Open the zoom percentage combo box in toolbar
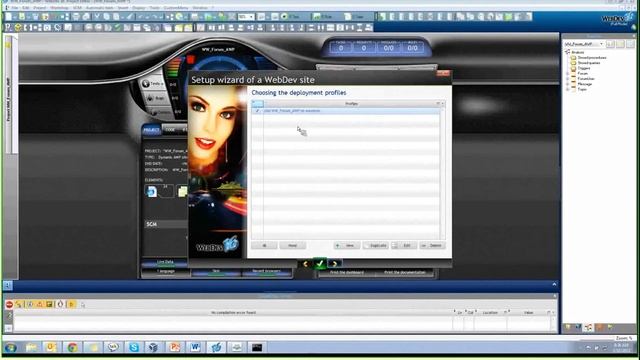The image size is (640, 360). (x=246, y=17)
